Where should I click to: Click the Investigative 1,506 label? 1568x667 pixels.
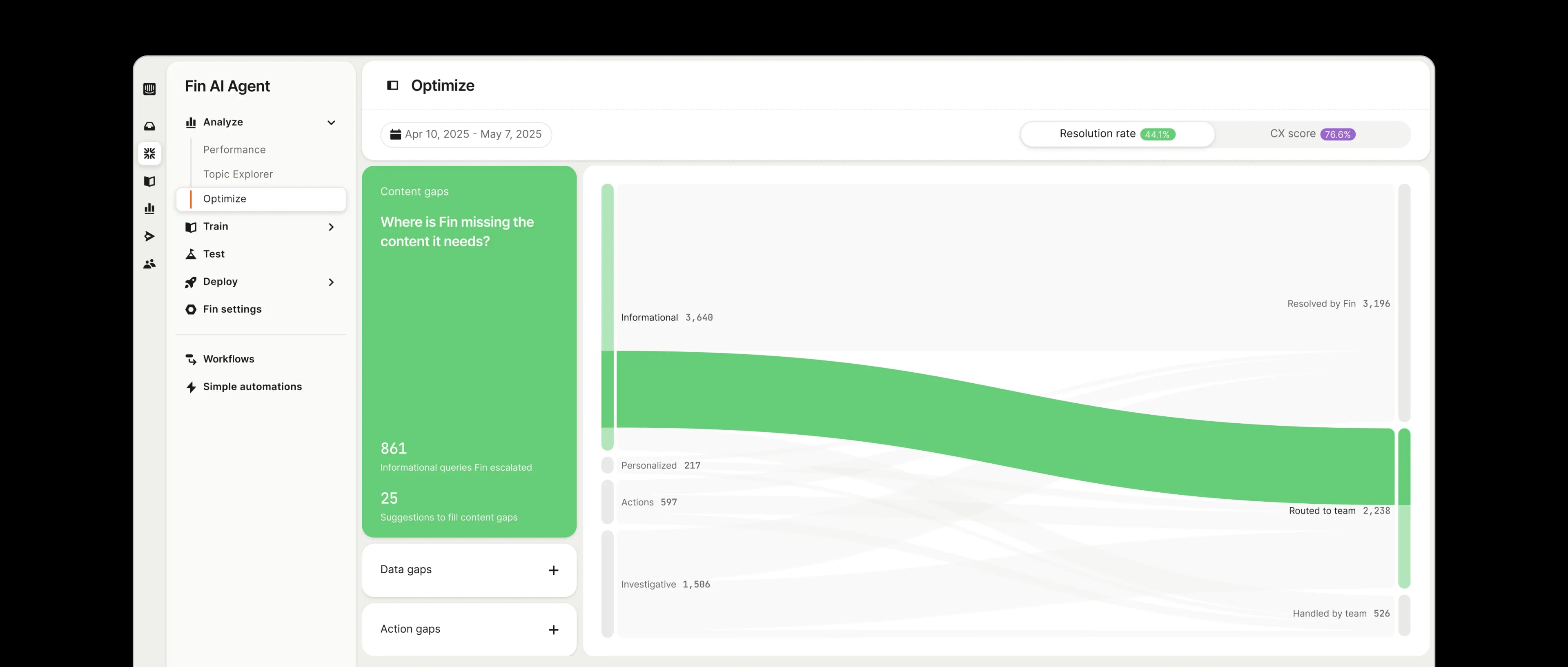665,585
